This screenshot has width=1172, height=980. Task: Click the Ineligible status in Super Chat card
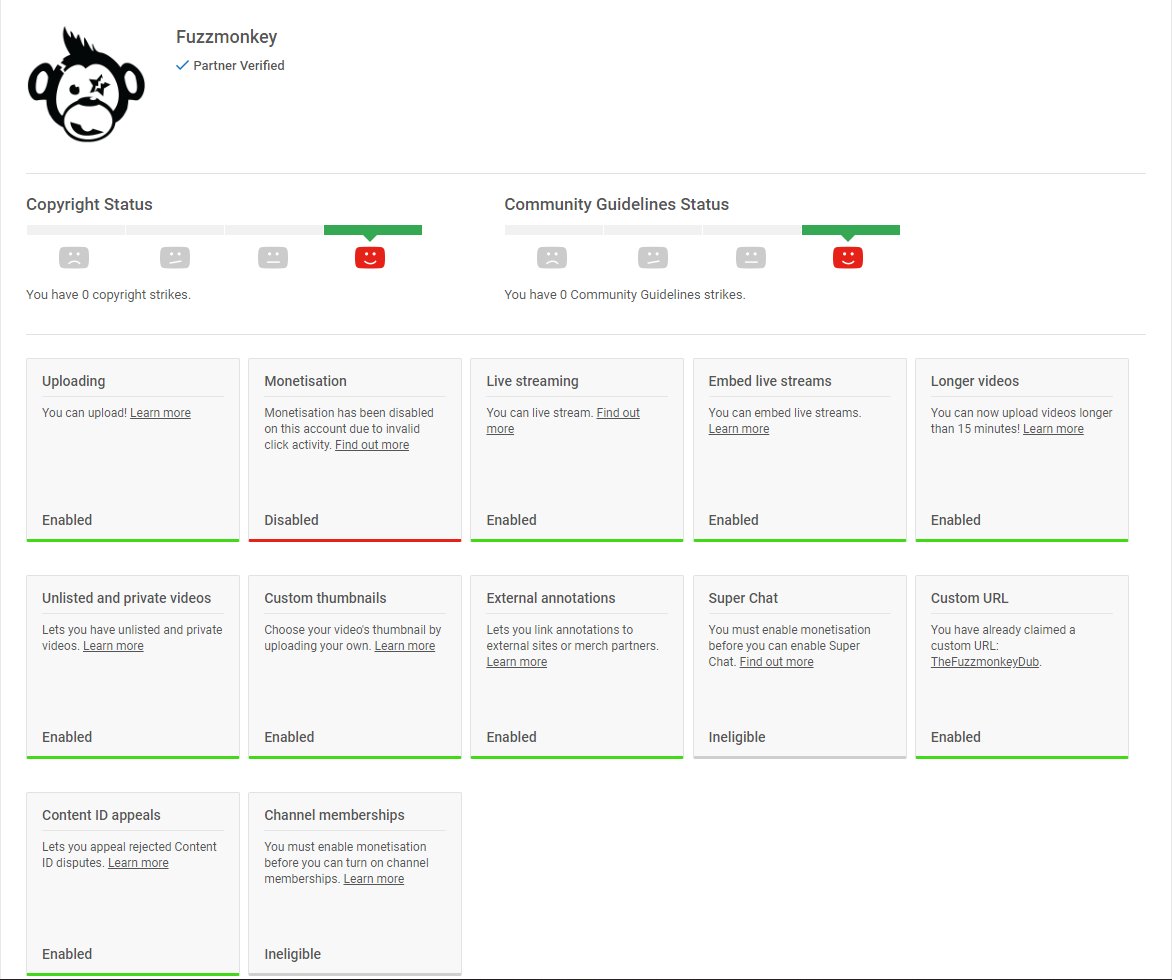coord(737,737)
